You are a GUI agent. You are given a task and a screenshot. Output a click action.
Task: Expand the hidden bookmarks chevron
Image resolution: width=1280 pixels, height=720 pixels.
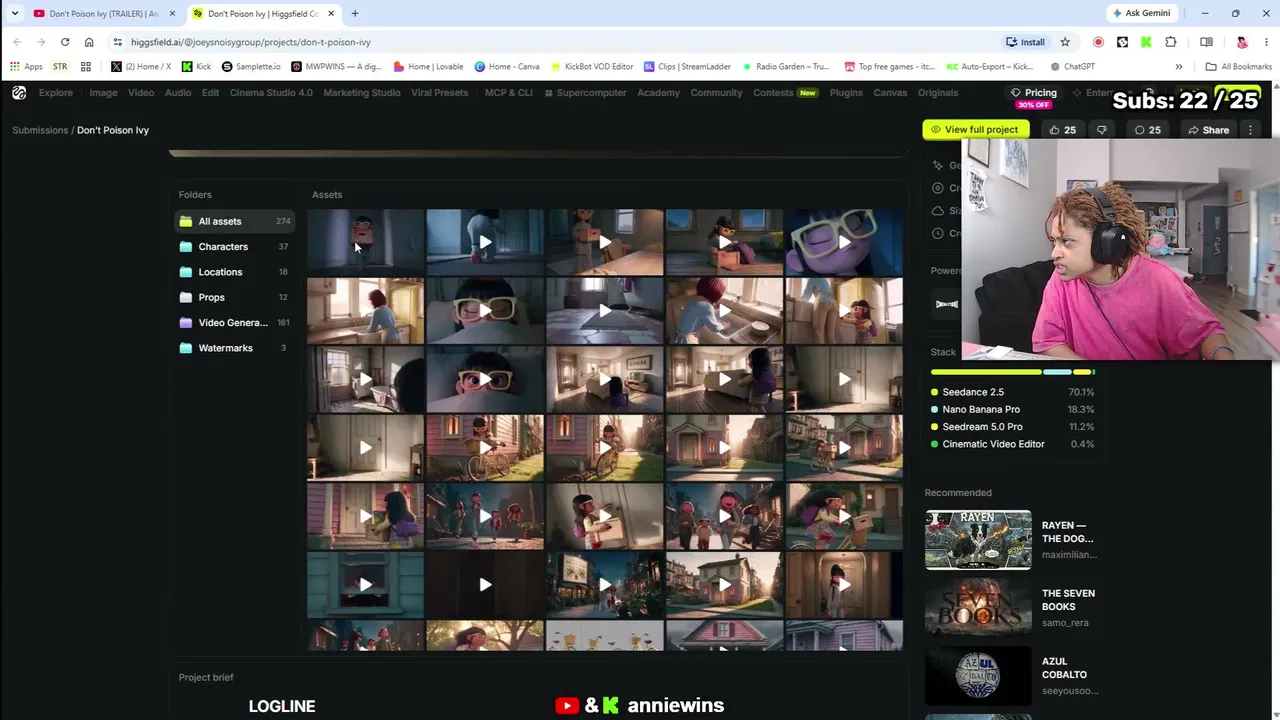click(1178, 67)
